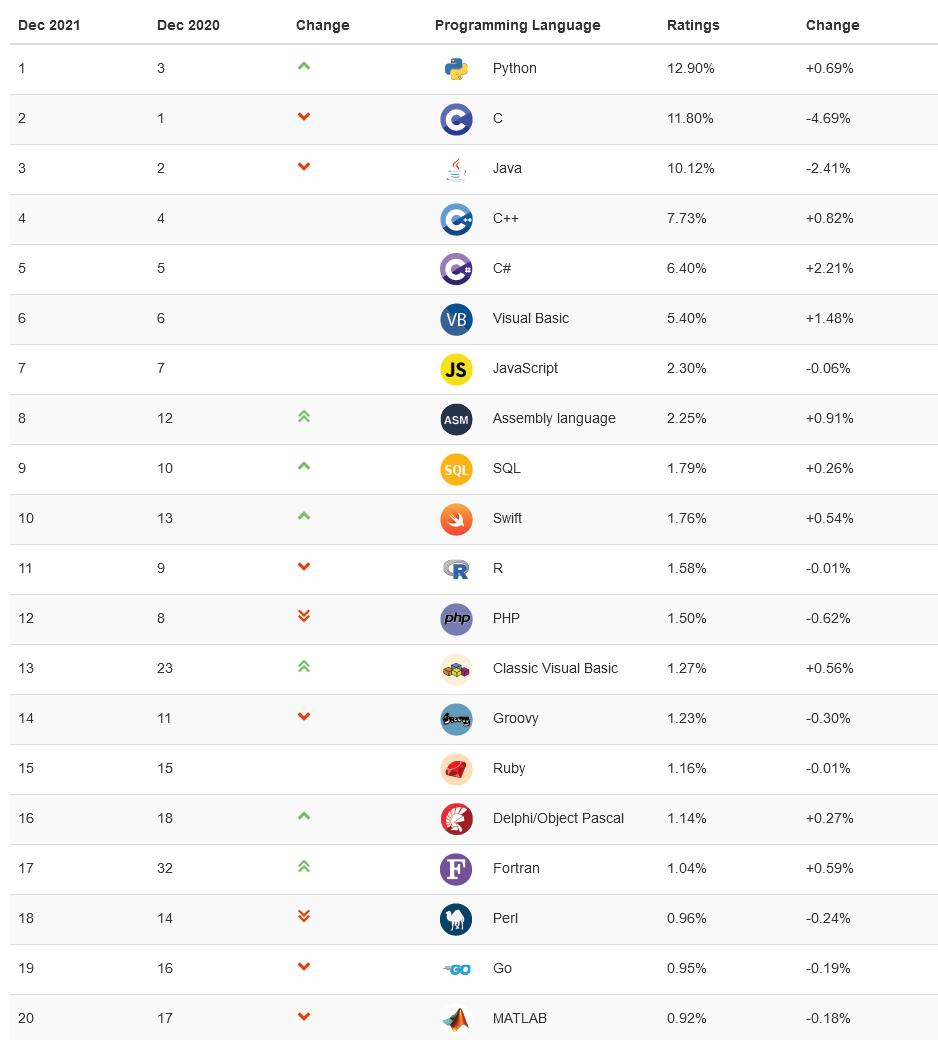Click the Classic Visual Basic language name
Viewport: 938px width, 1040px height.
click(555, 668)
